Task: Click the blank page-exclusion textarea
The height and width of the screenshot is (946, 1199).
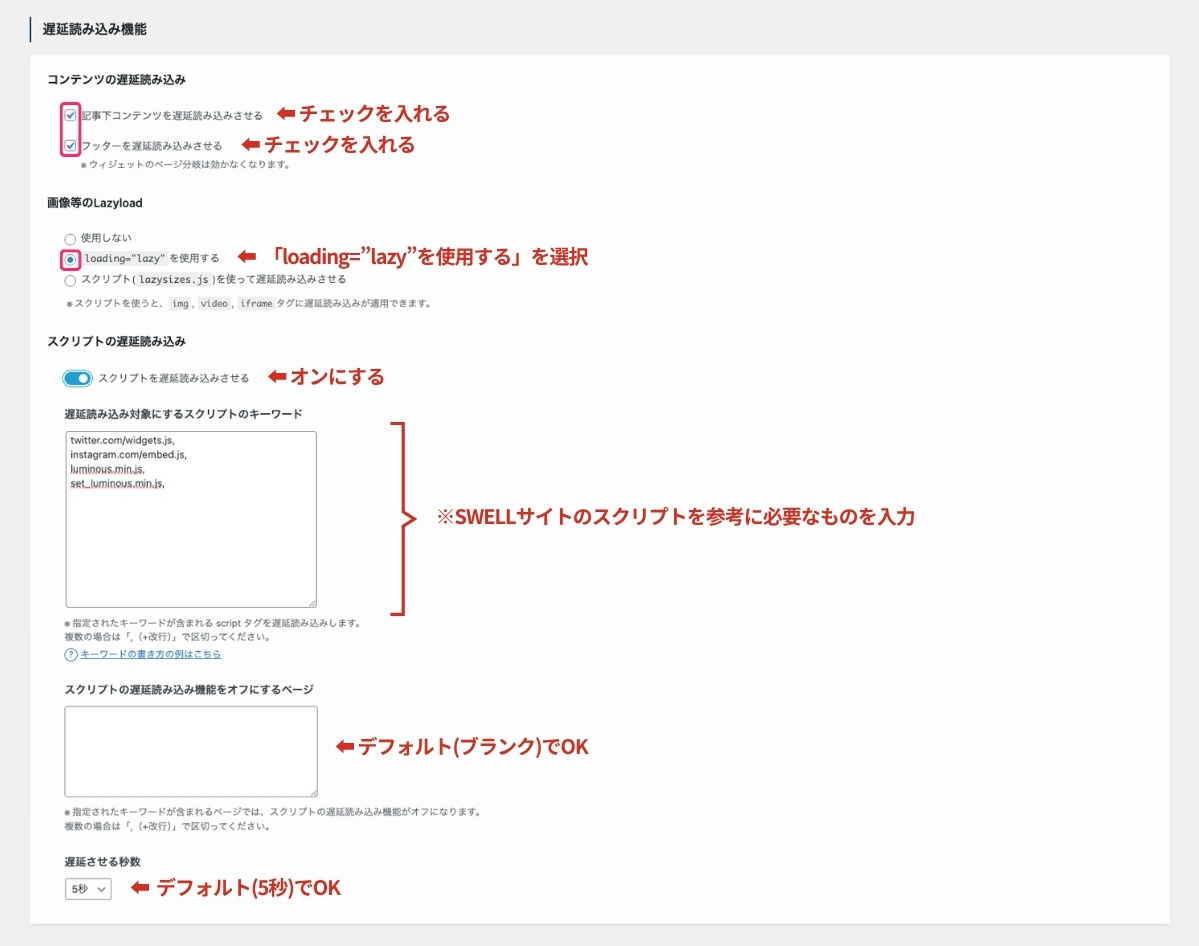Action: tap(190, 750)
